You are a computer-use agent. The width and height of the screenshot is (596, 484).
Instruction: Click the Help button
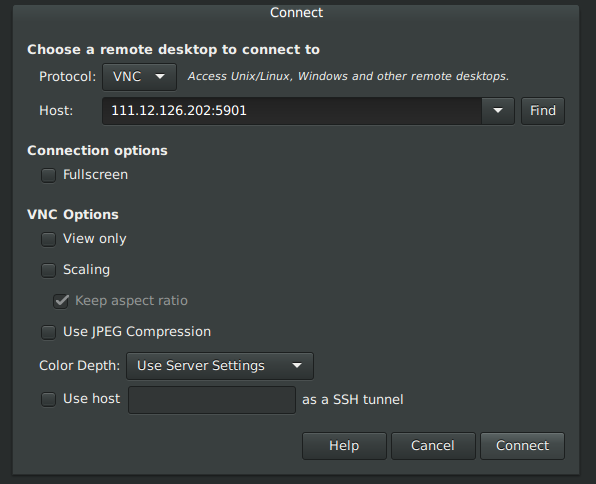point(344,446)
